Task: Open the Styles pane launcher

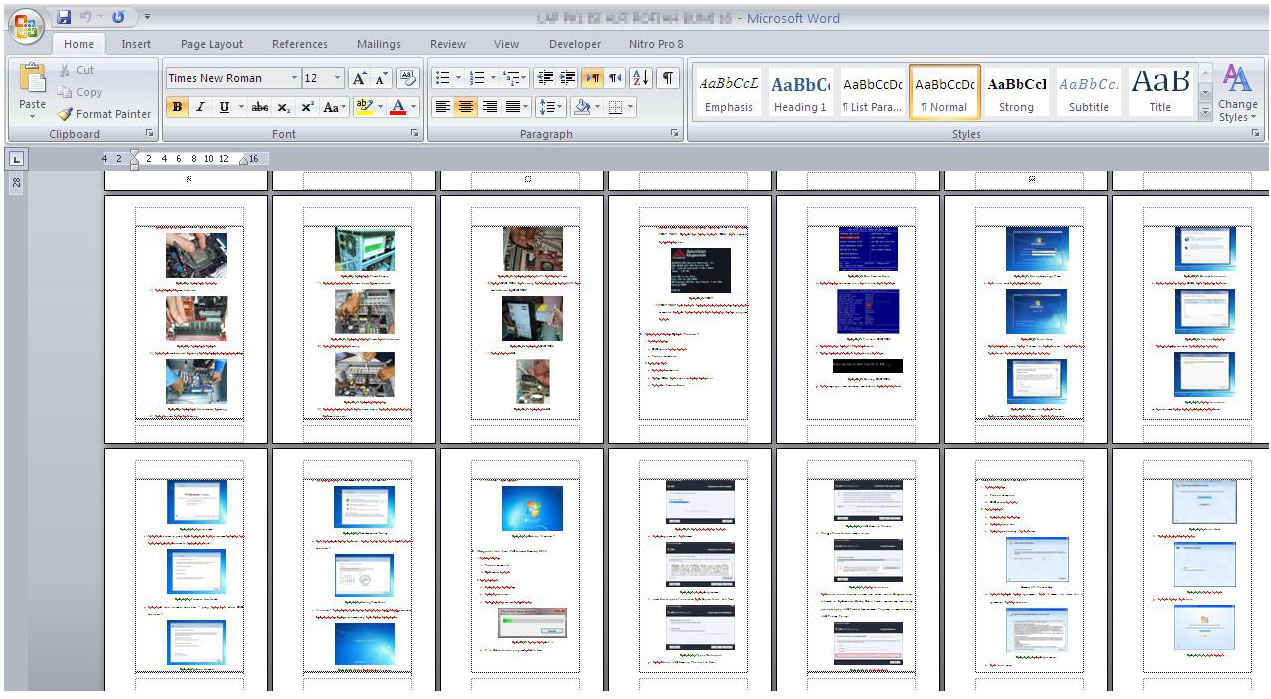Action: pyautogui.click(x=1256, y=134)
